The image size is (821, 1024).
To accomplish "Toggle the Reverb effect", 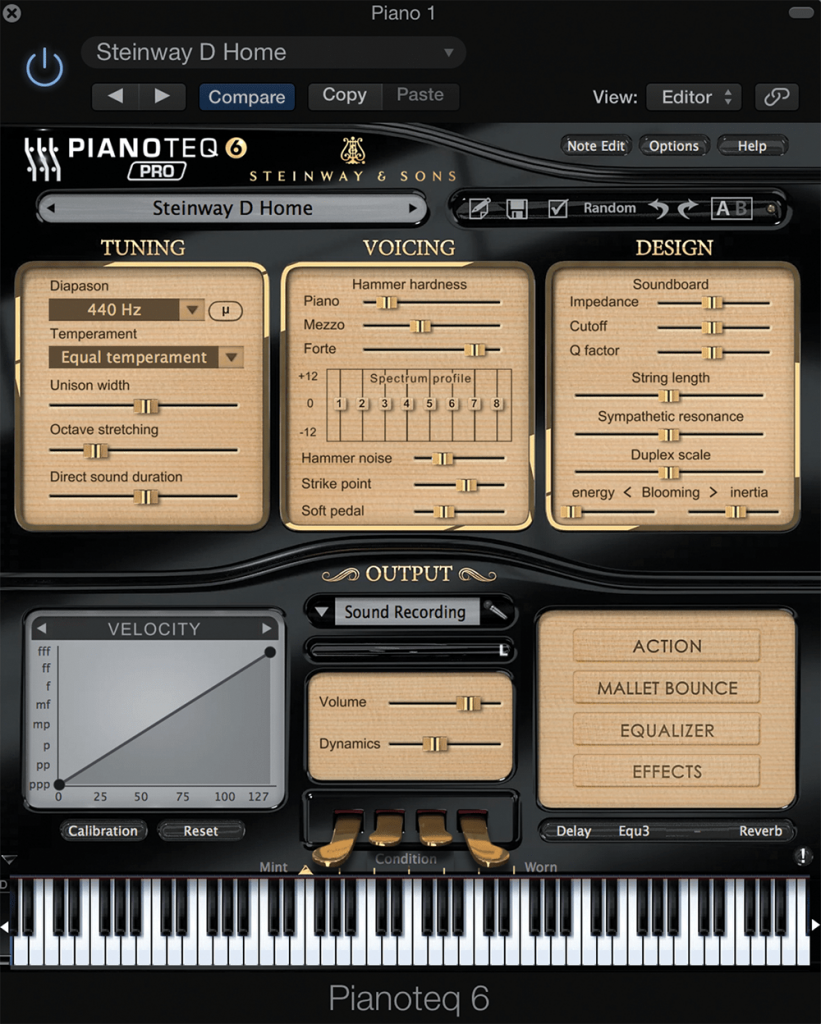I will [x=760, y=831].
